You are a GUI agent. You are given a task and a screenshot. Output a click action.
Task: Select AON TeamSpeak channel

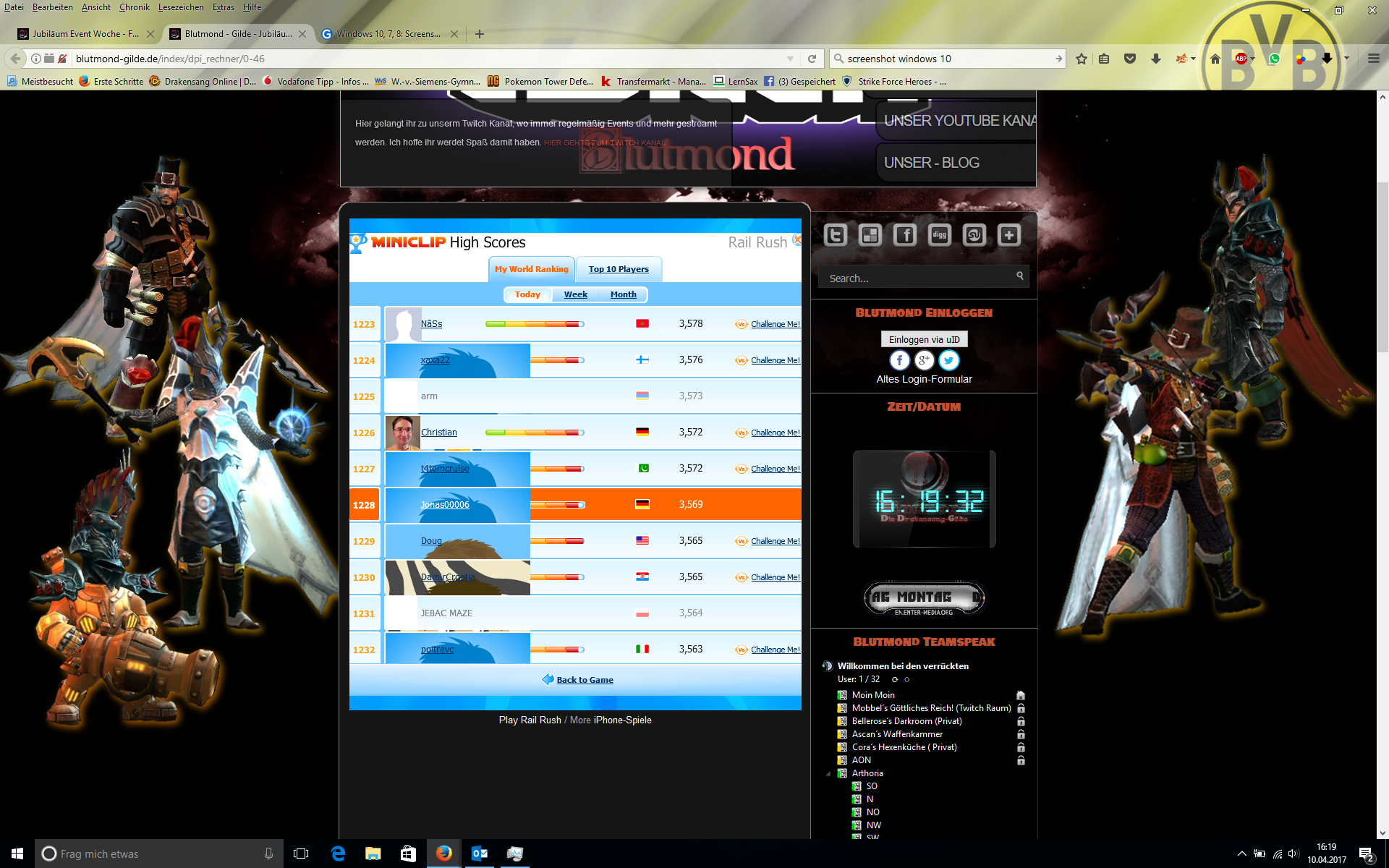coord(861,760)
